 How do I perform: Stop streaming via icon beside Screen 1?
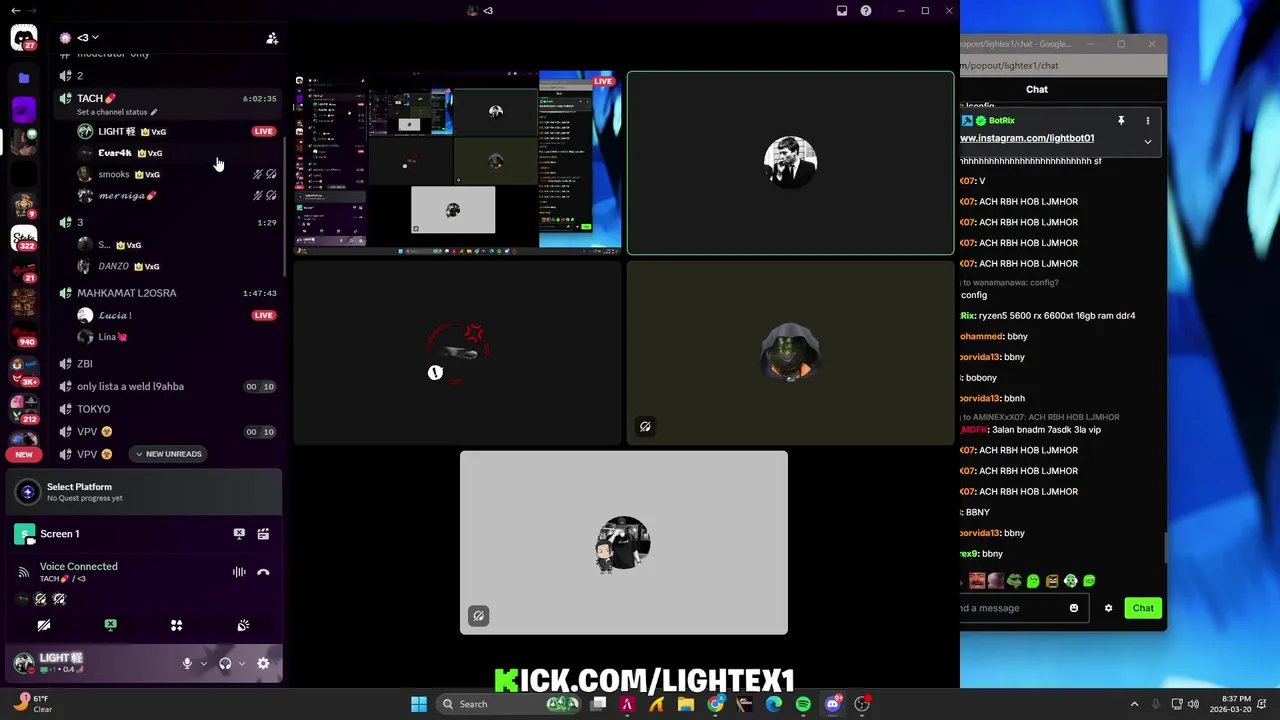coord(239,534)
